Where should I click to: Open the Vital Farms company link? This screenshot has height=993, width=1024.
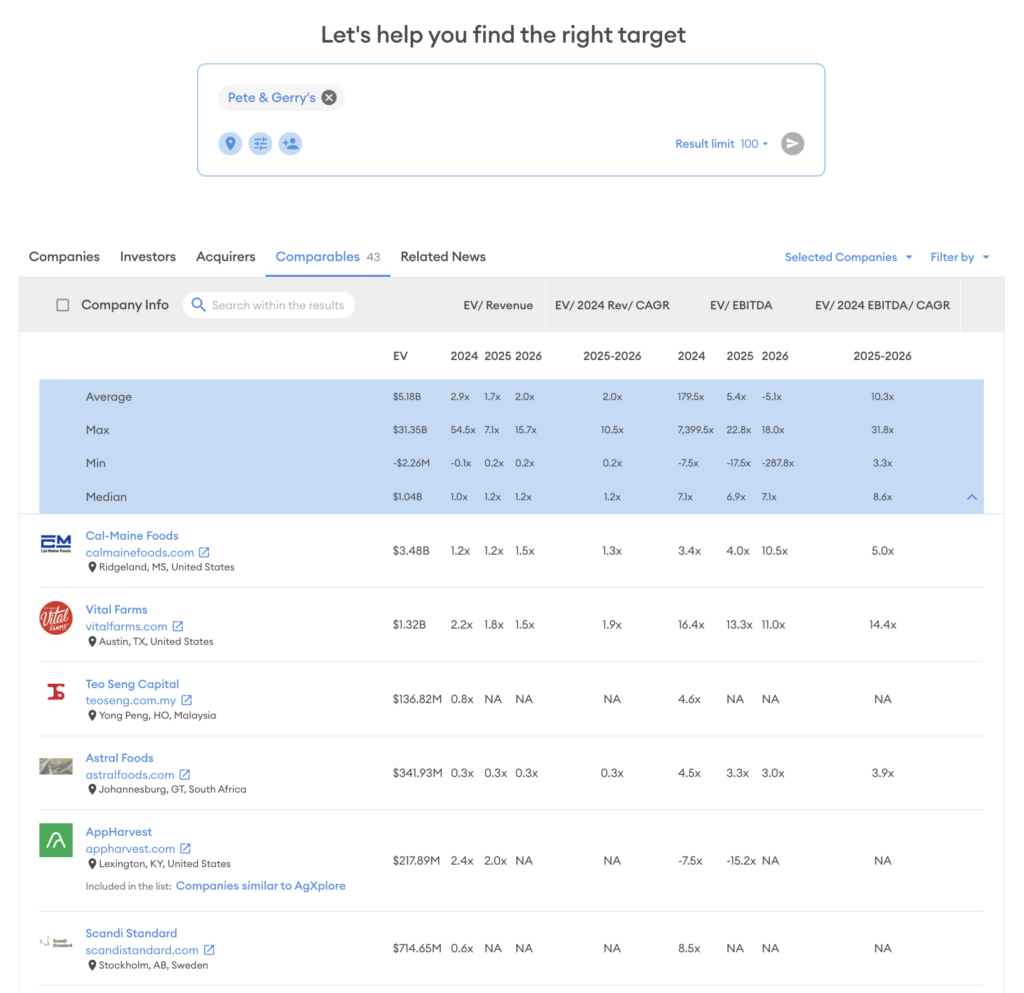click(116, 609)
